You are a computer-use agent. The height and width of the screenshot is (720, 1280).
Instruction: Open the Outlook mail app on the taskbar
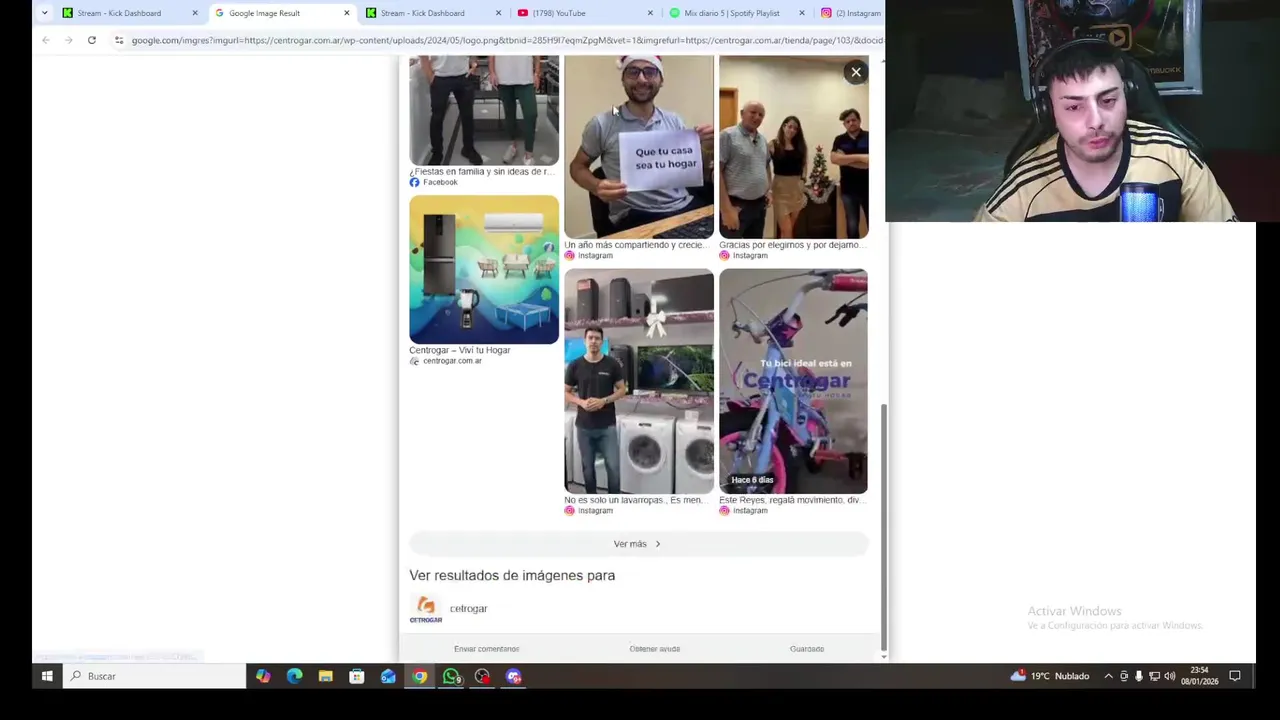point(388,676)
